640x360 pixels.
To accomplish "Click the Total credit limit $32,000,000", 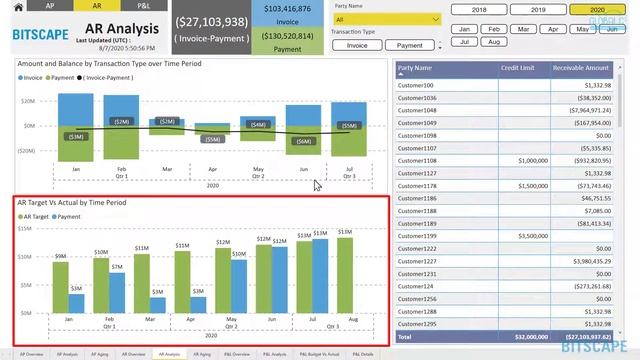I will [x=531, y=337].
